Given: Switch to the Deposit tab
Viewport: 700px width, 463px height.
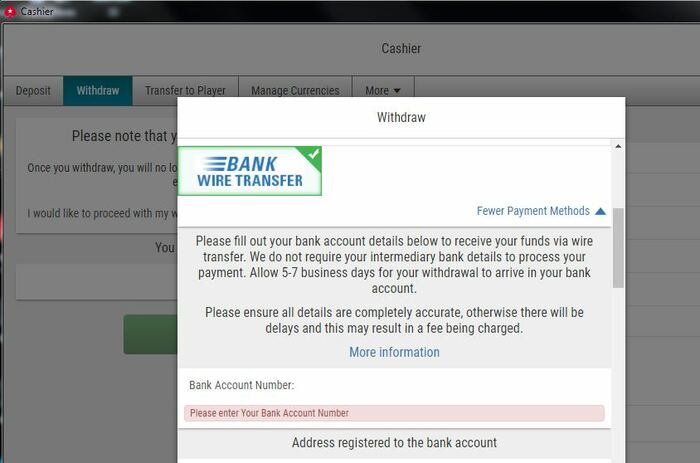Looking at the screenshot, I should point(33,91).
